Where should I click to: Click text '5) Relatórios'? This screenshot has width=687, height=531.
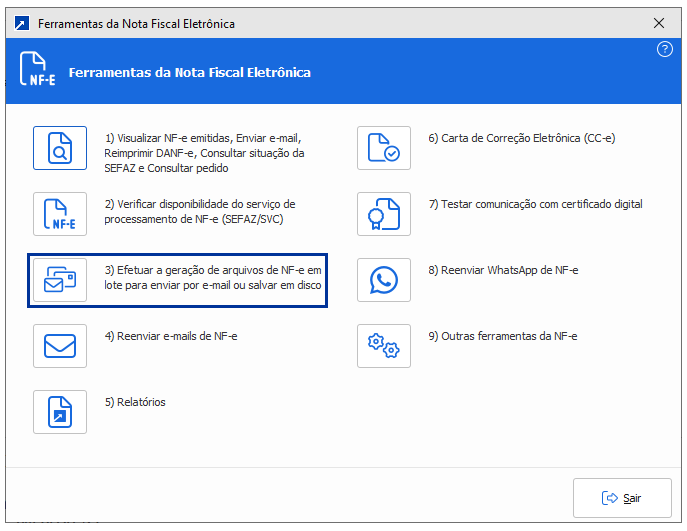[x=135, y=402]
